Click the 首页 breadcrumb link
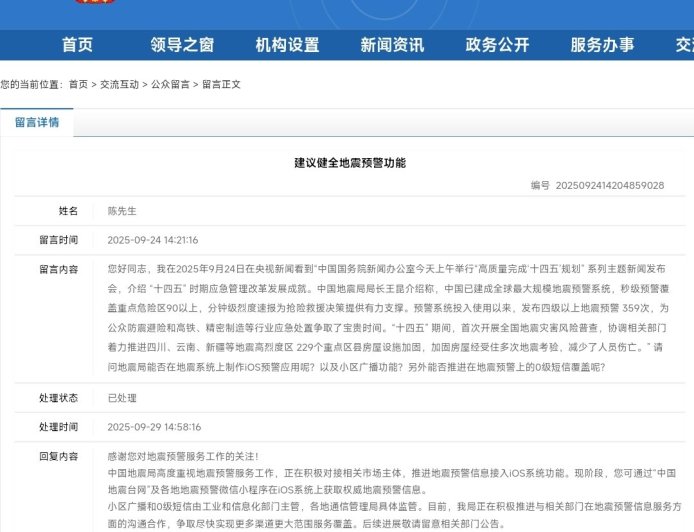 (77, 85)
